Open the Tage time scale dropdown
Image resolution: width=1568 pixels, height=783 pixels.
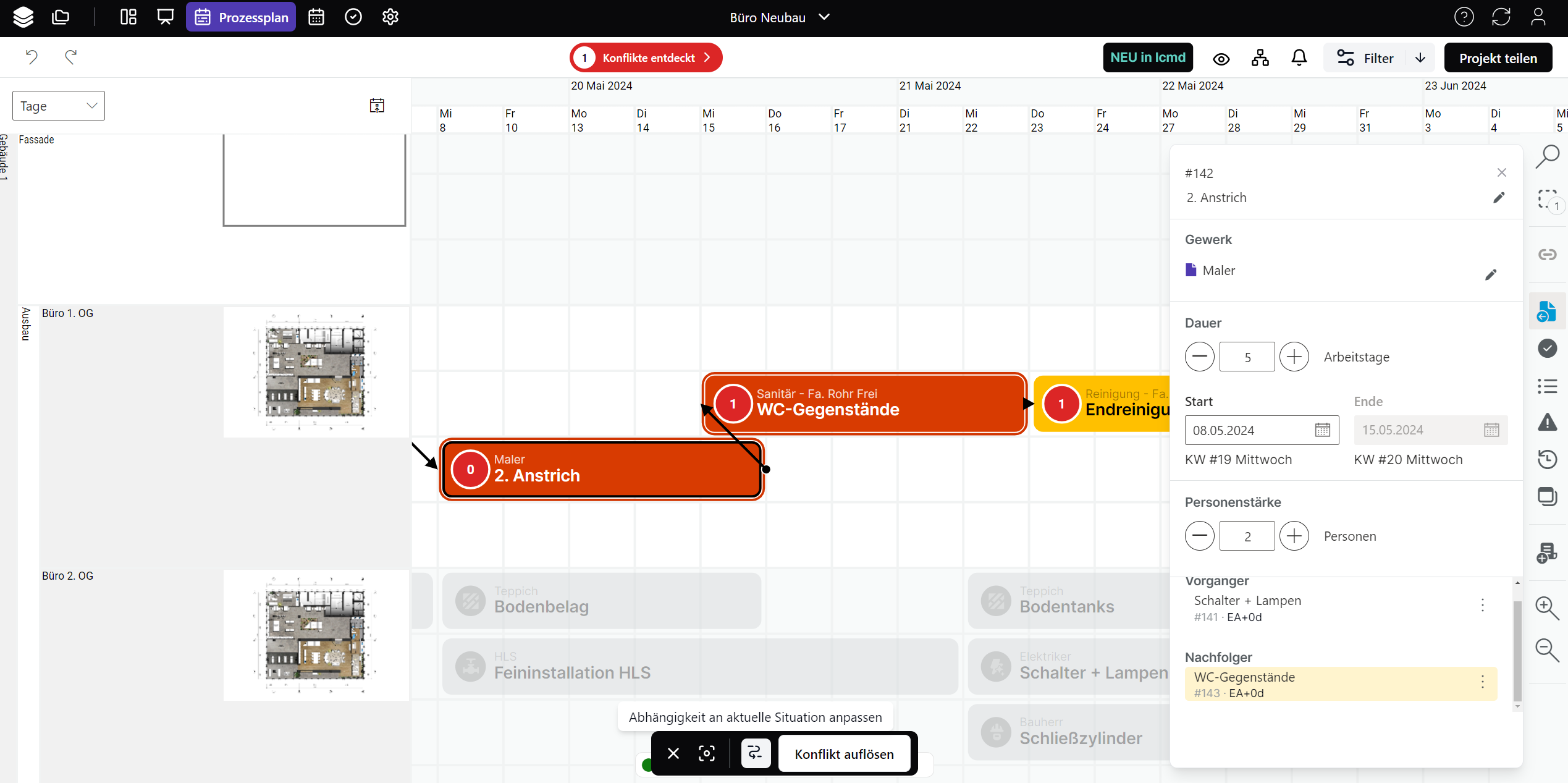[59, 106]
